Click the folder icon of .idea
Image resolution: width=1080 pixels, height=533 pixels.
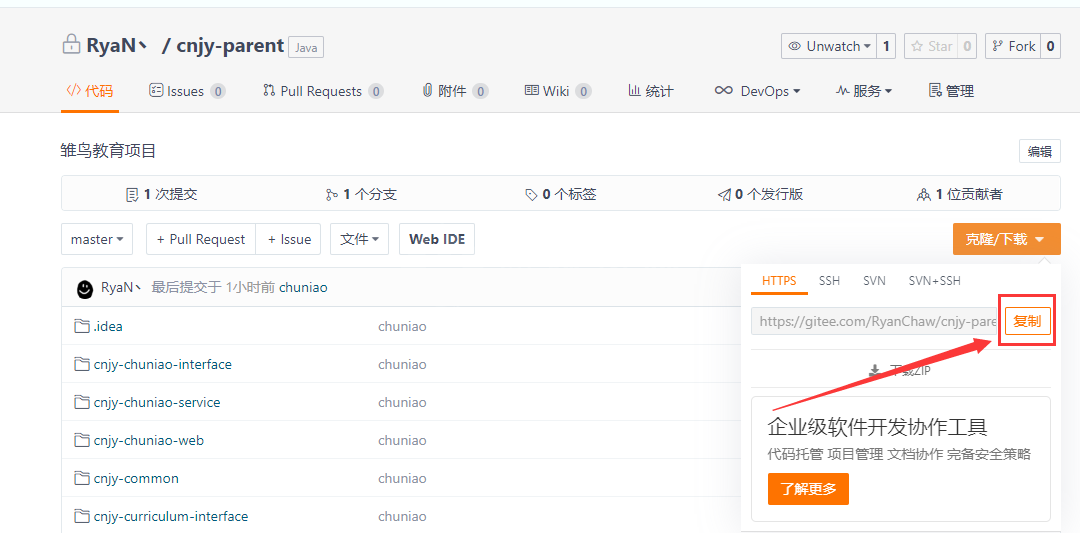click(82, 326)
